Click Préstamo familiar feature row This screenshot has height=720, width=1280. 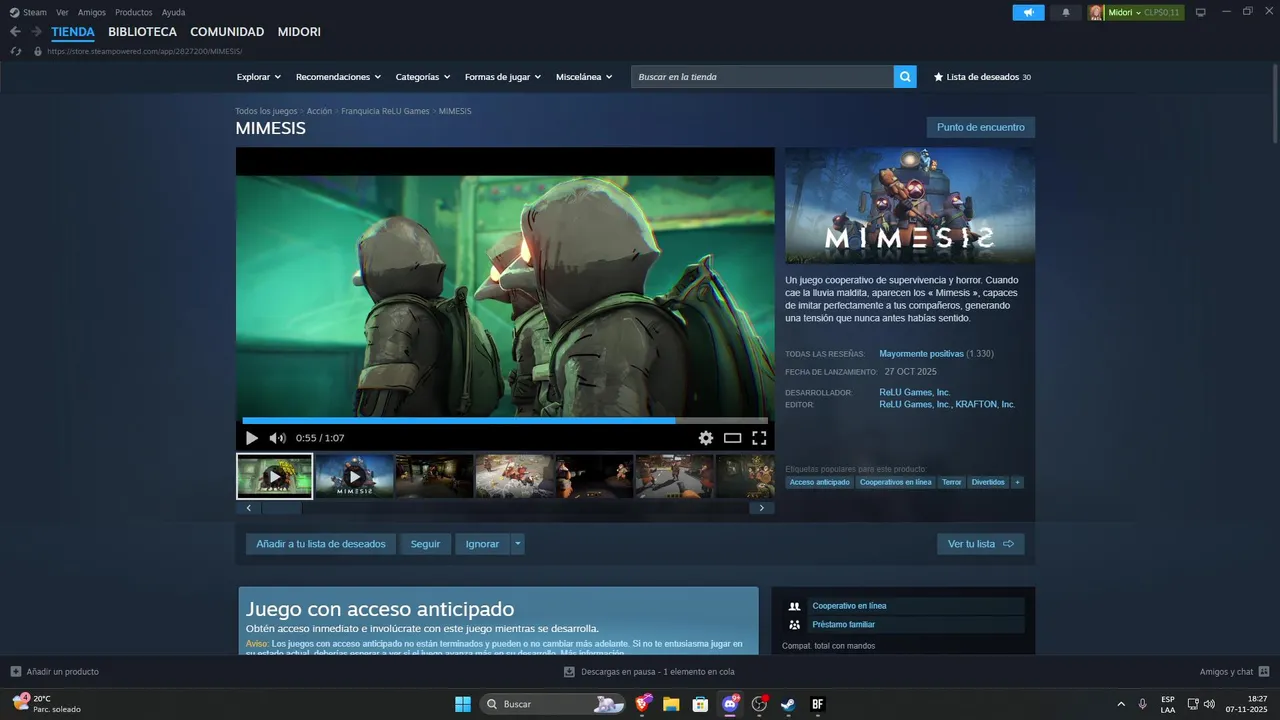(904, 625)
